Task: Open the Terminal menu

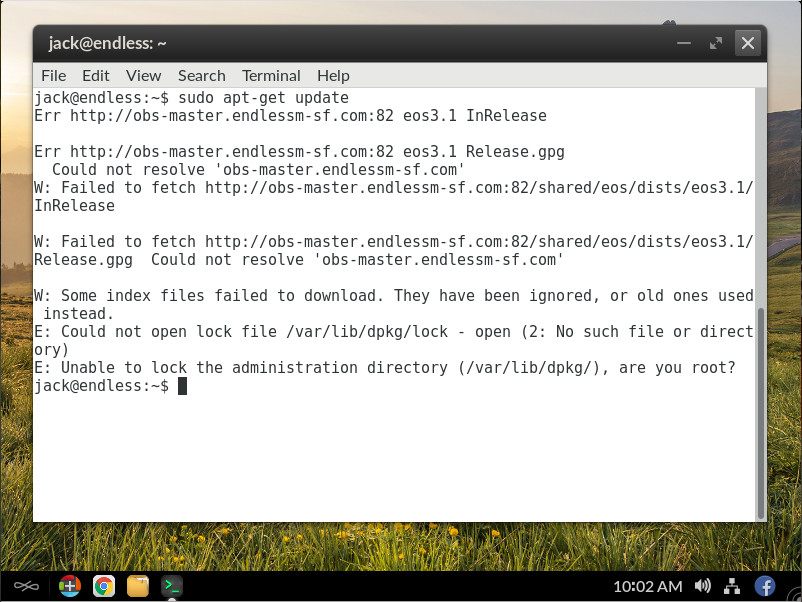Action: click(x=271, y=75)
